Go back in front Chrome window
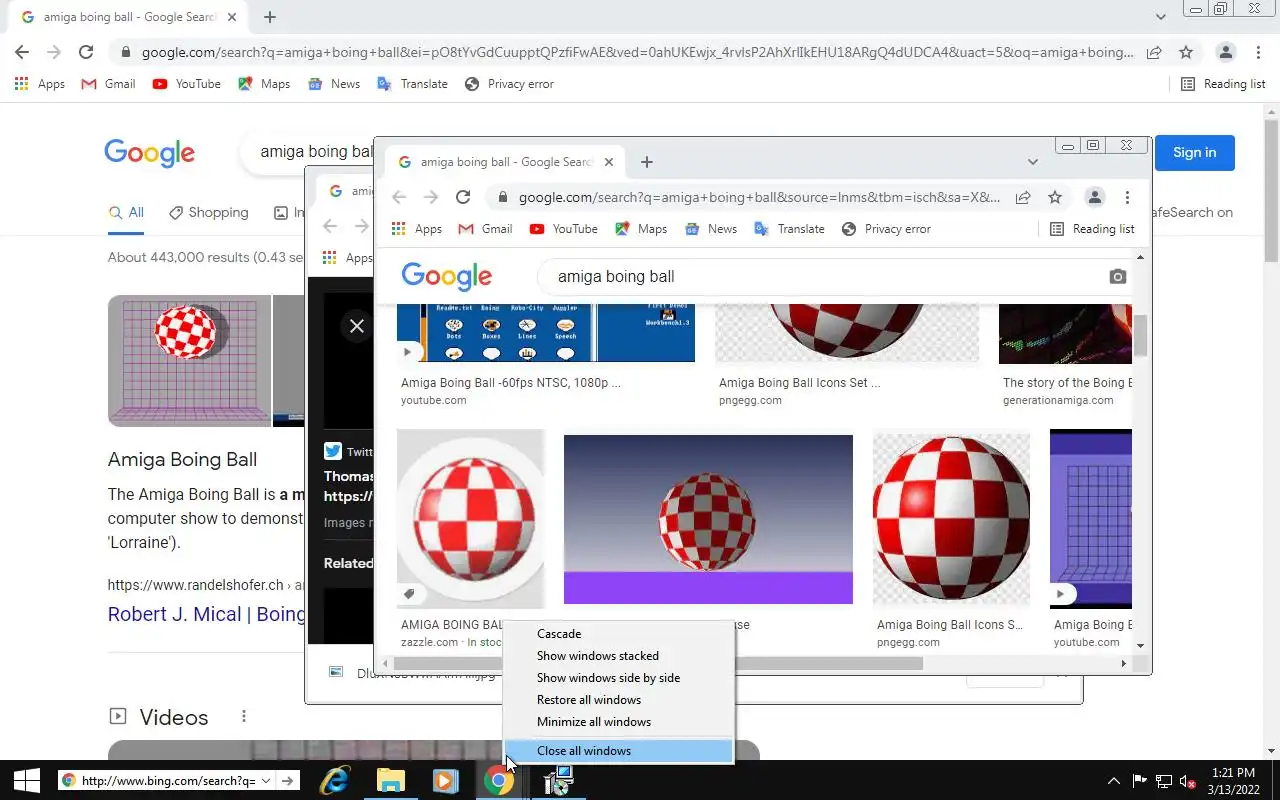This screenshot has width=1280, height=800. [x=399, y=197]
